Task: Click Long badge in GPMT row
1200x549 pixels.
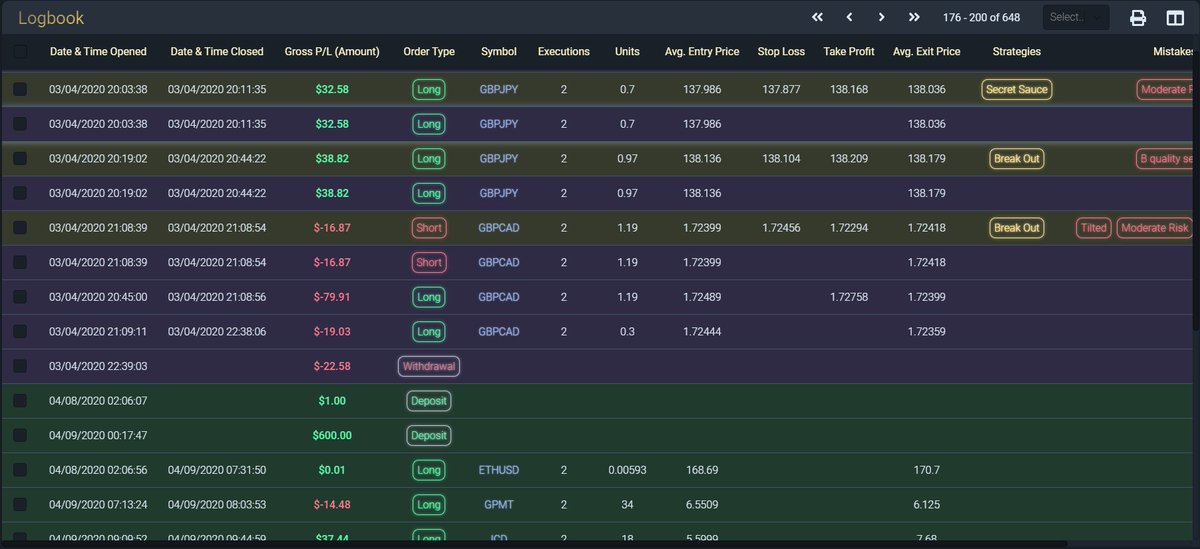Action: point(429,505)
